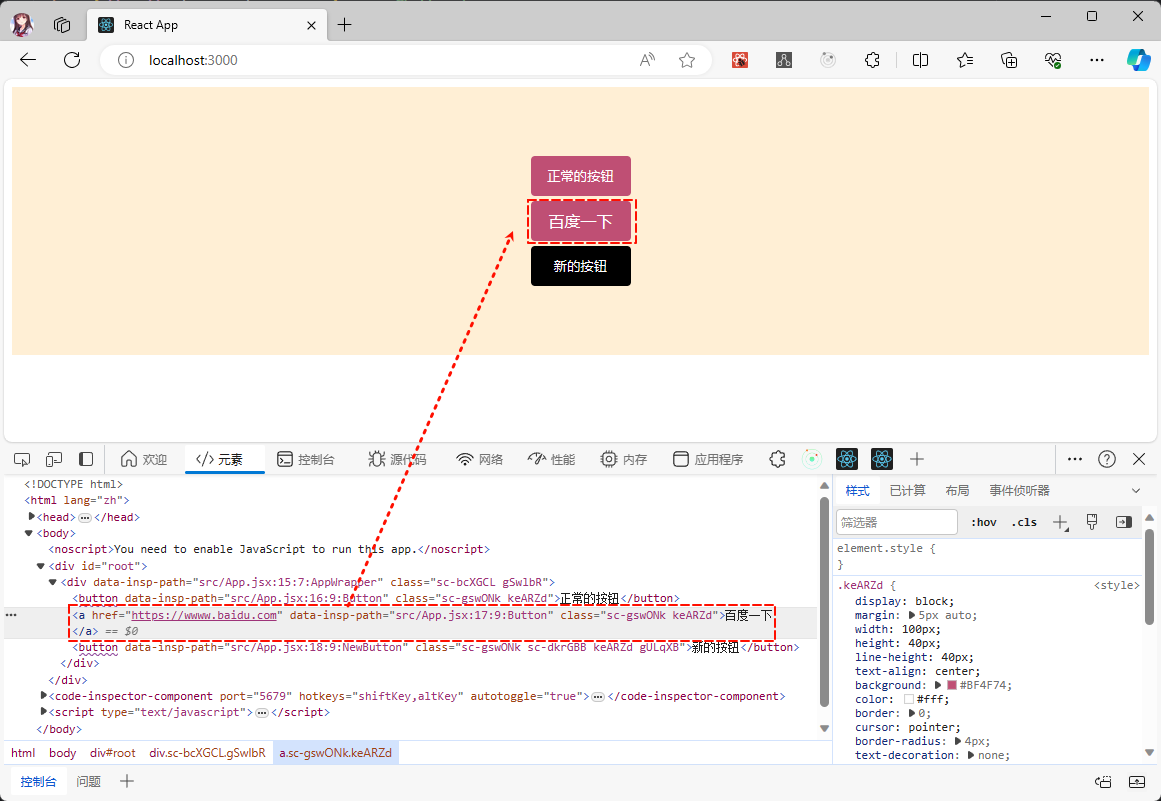Expand the head element in the DOM tree

(x=31, y=516)
